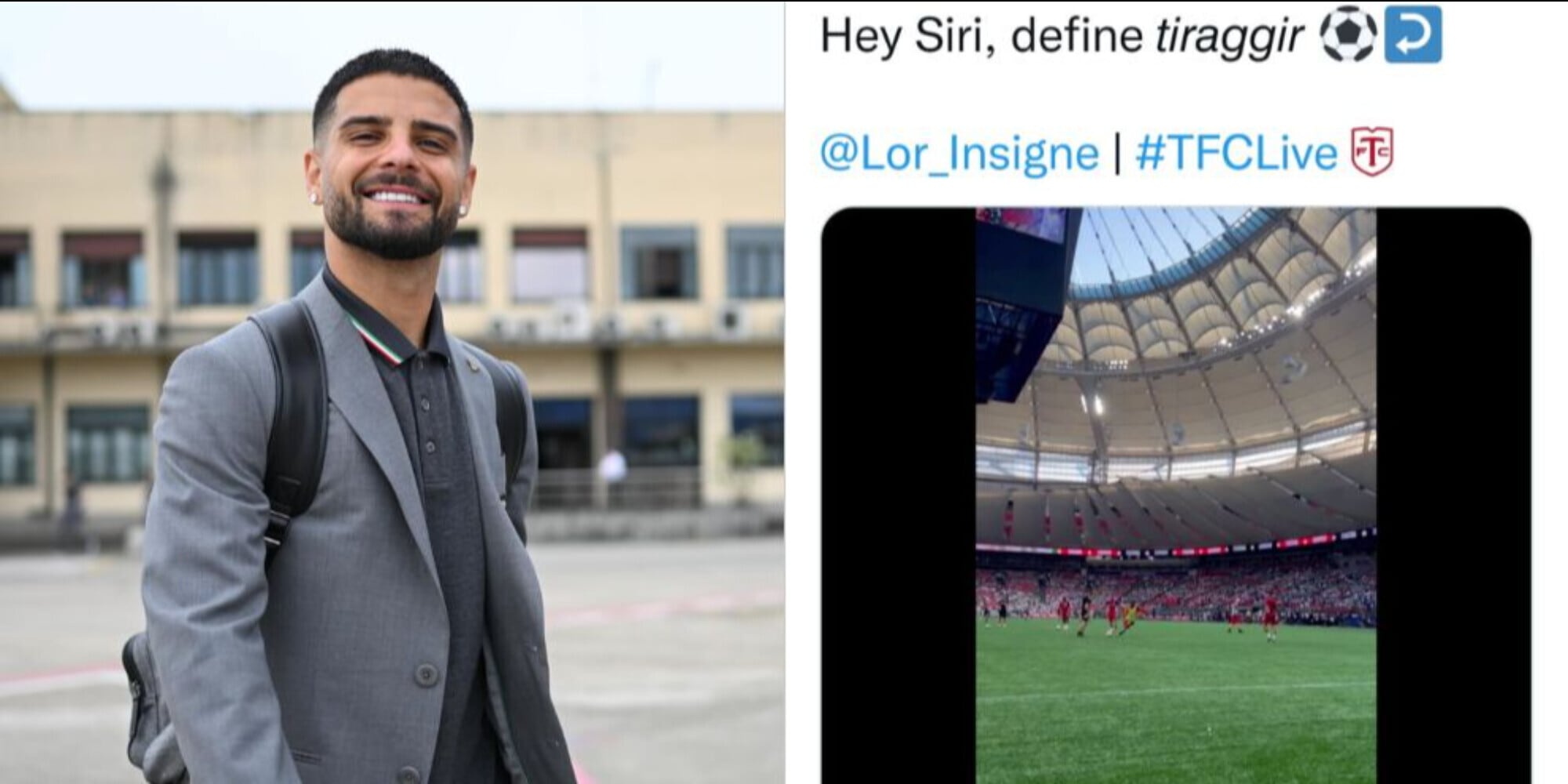The height and width of the screenshot is (784, 1568).
Task: Open the photo of the smiling man
Action: coord(392,392)
